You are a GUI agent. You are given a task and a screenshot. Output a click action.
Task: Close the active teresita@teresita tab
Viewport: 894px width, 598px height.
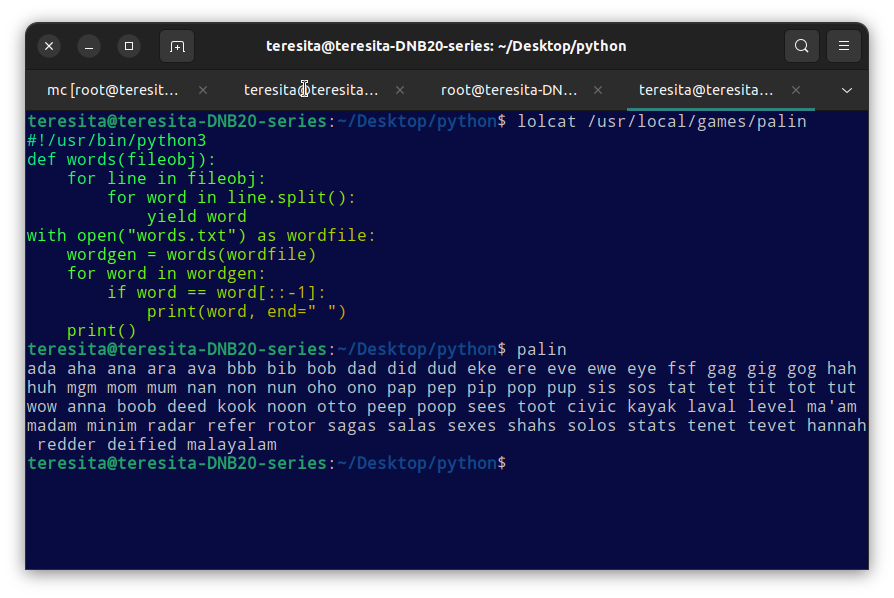(796, 90)
